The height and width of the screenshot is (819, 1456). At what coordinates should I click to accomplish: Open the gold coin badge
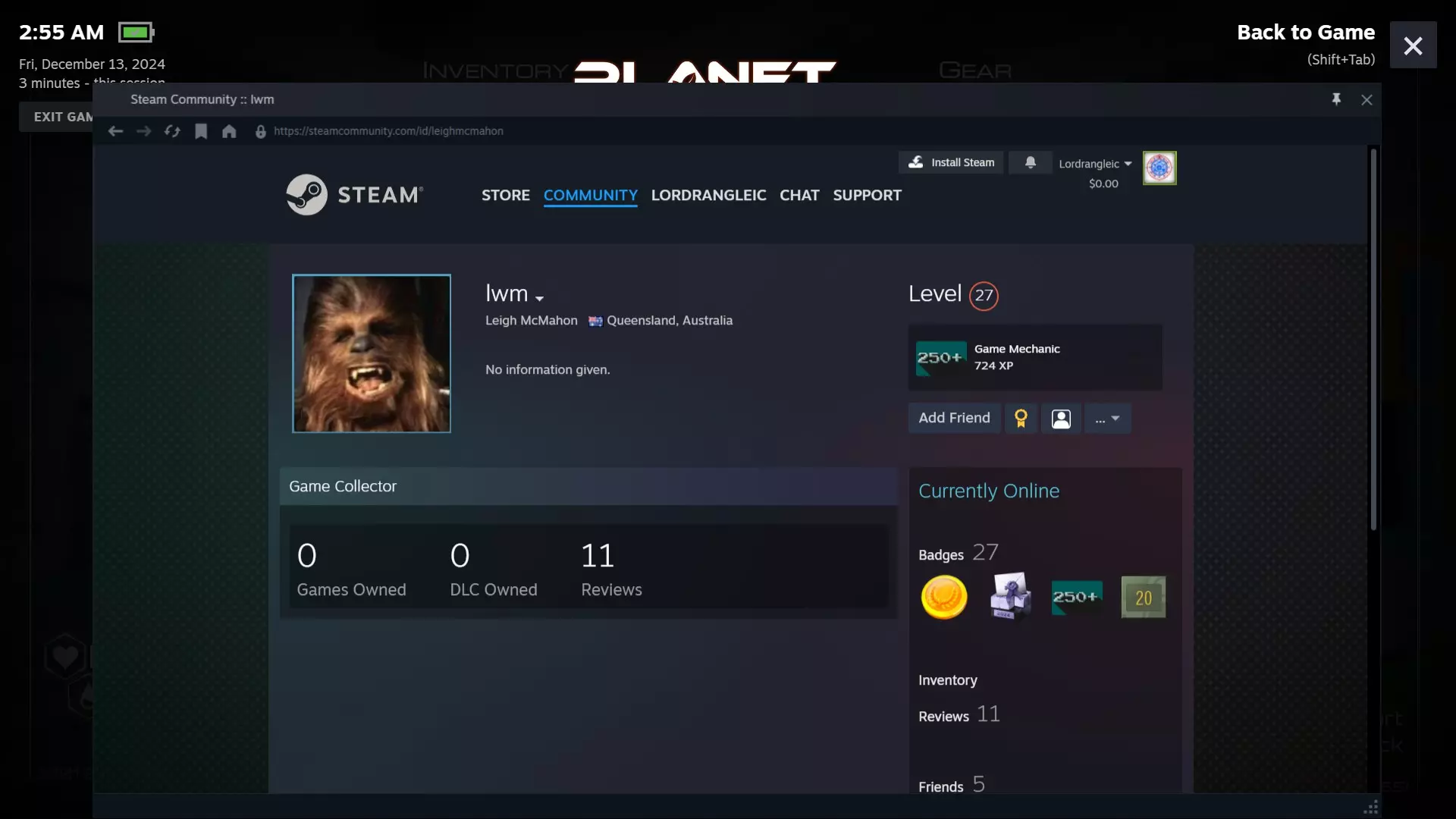click(943, 597)
